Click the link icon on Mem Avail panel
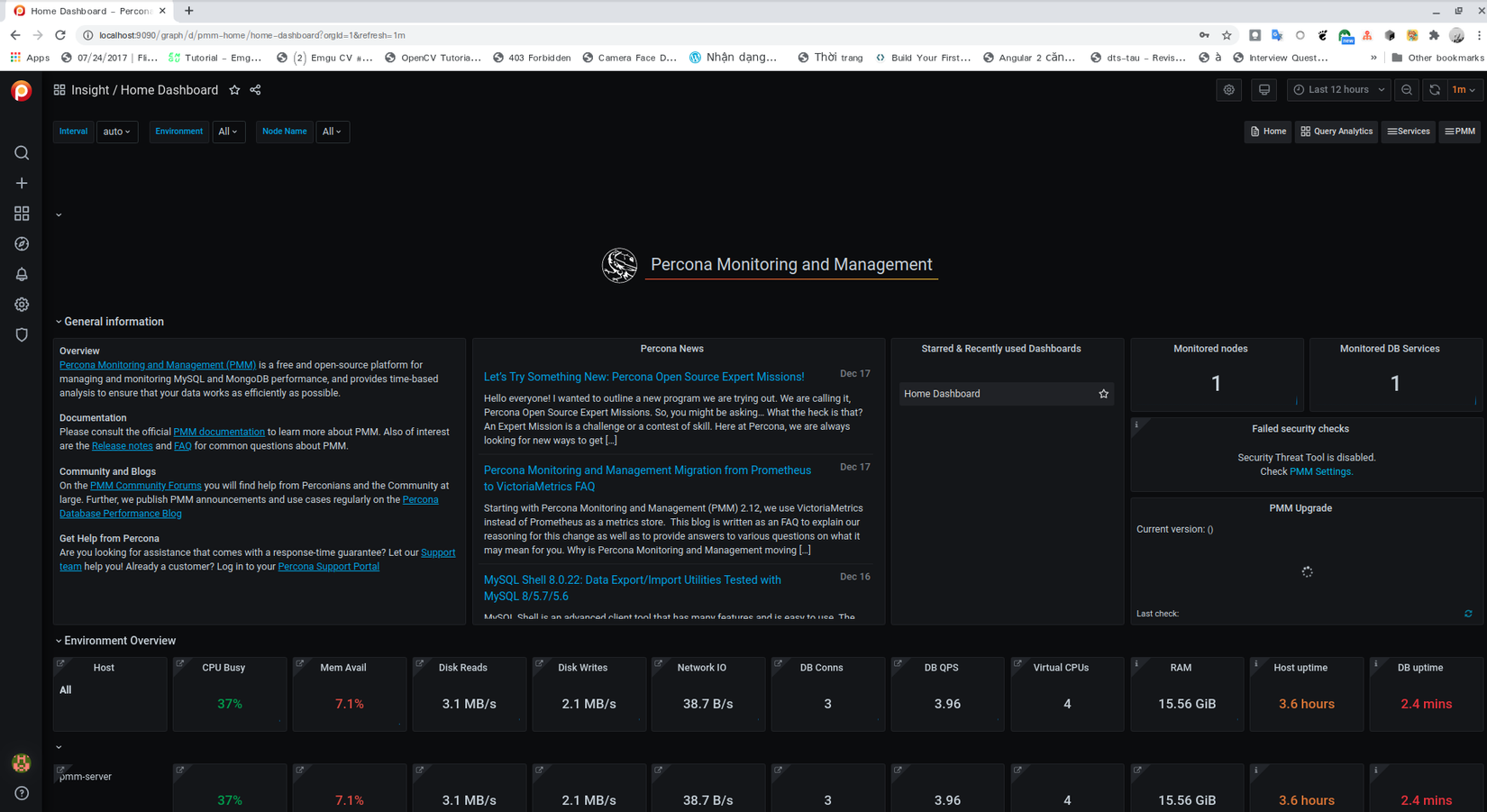The image size is (1487, 812). [300, 663]
